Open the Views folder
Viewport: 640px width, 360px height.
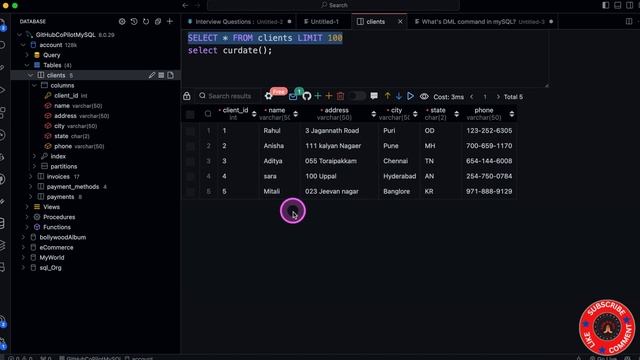(x=51, y=207)
